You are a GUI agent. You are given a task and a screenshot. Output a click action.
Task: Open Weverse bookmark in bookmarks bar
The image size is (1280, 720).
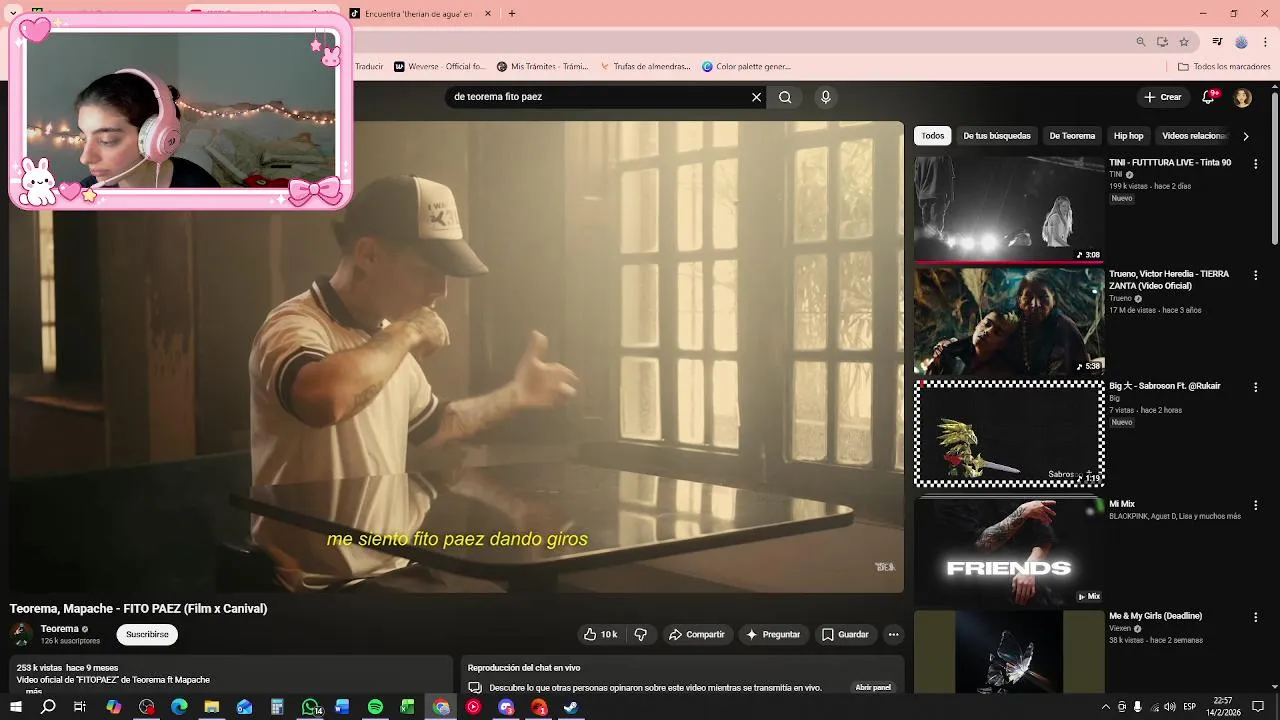(439, 67)
